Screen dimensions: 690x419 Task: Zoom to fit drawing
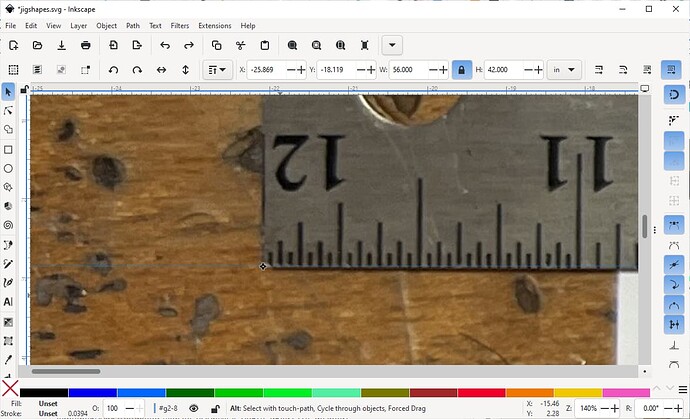[316, 45]
